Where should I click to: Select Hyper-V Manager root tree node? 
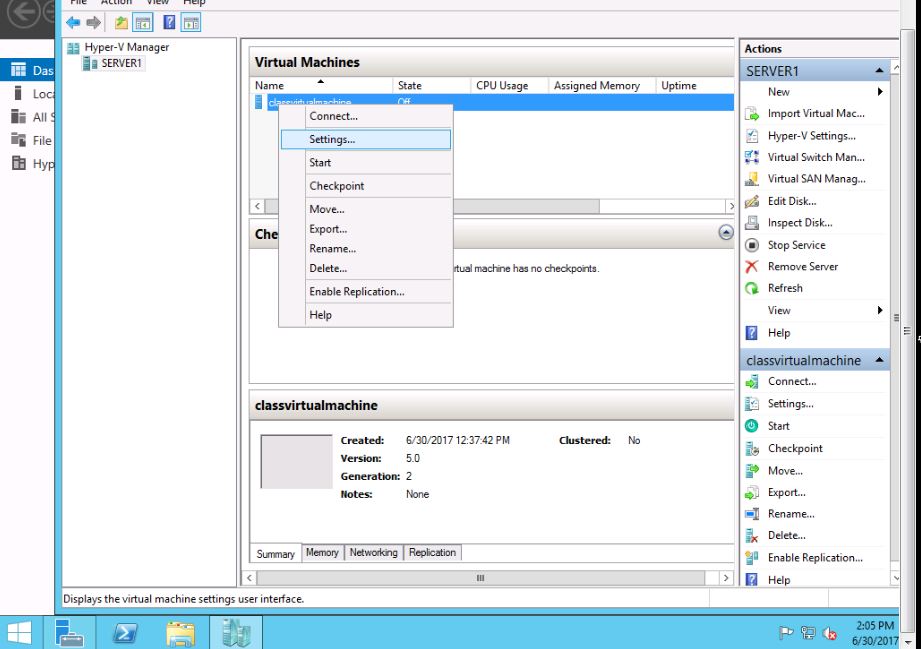(126, 48)
